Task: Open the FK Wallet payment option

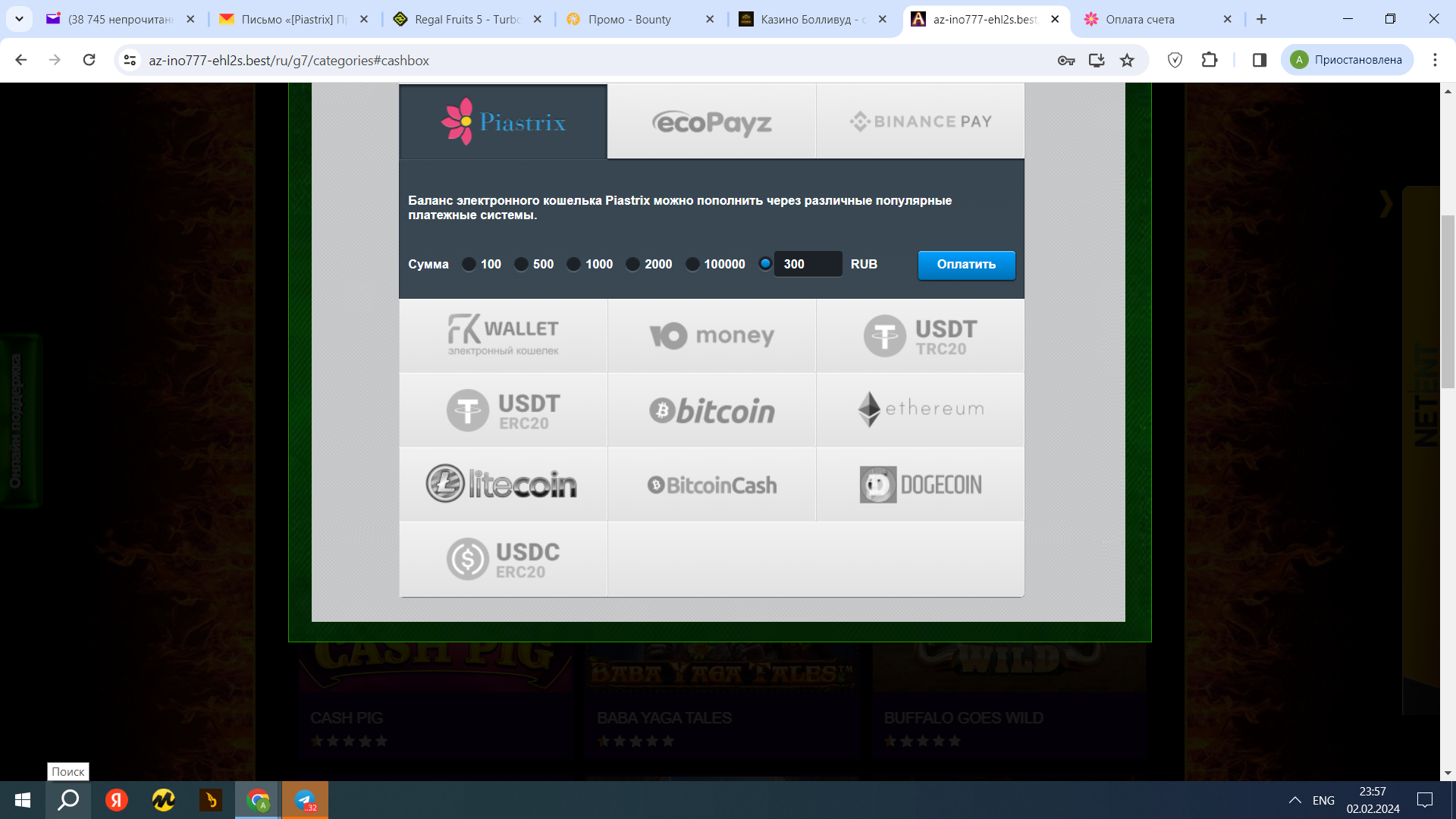Action: tap(503, 336)
